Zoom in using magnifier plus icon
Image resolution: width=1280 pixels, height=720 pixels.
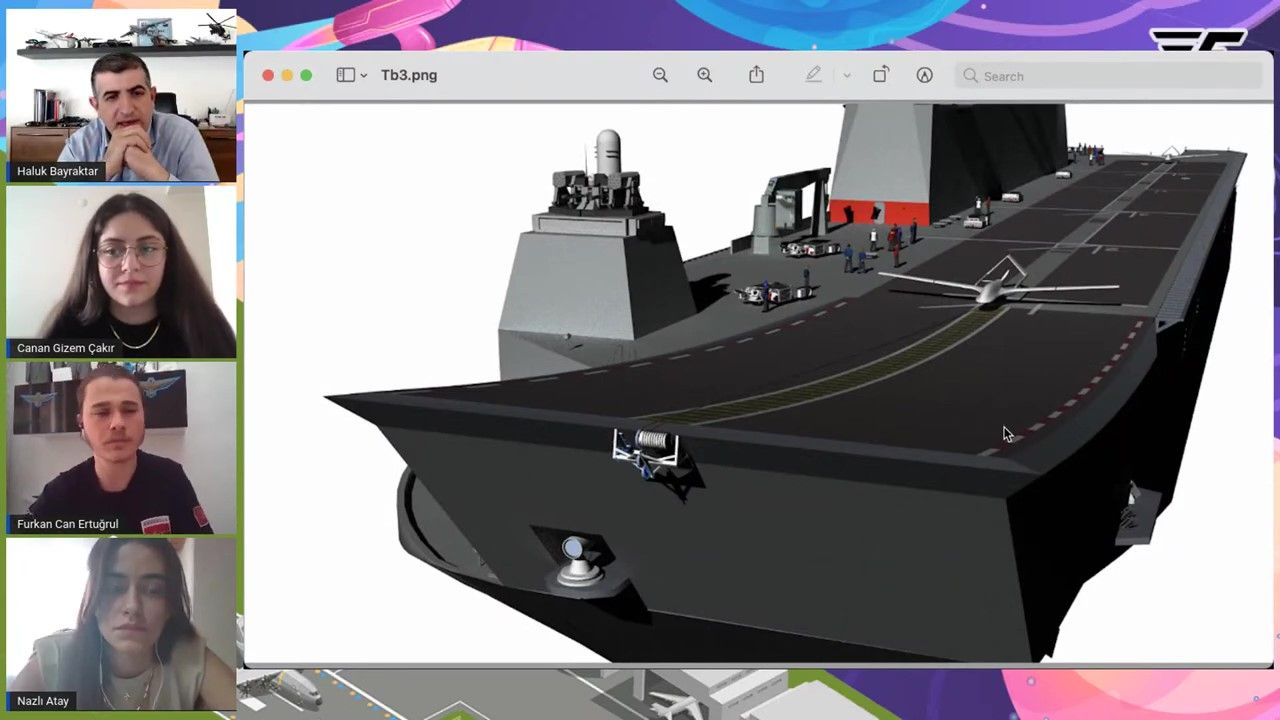(x=705, y=75)
